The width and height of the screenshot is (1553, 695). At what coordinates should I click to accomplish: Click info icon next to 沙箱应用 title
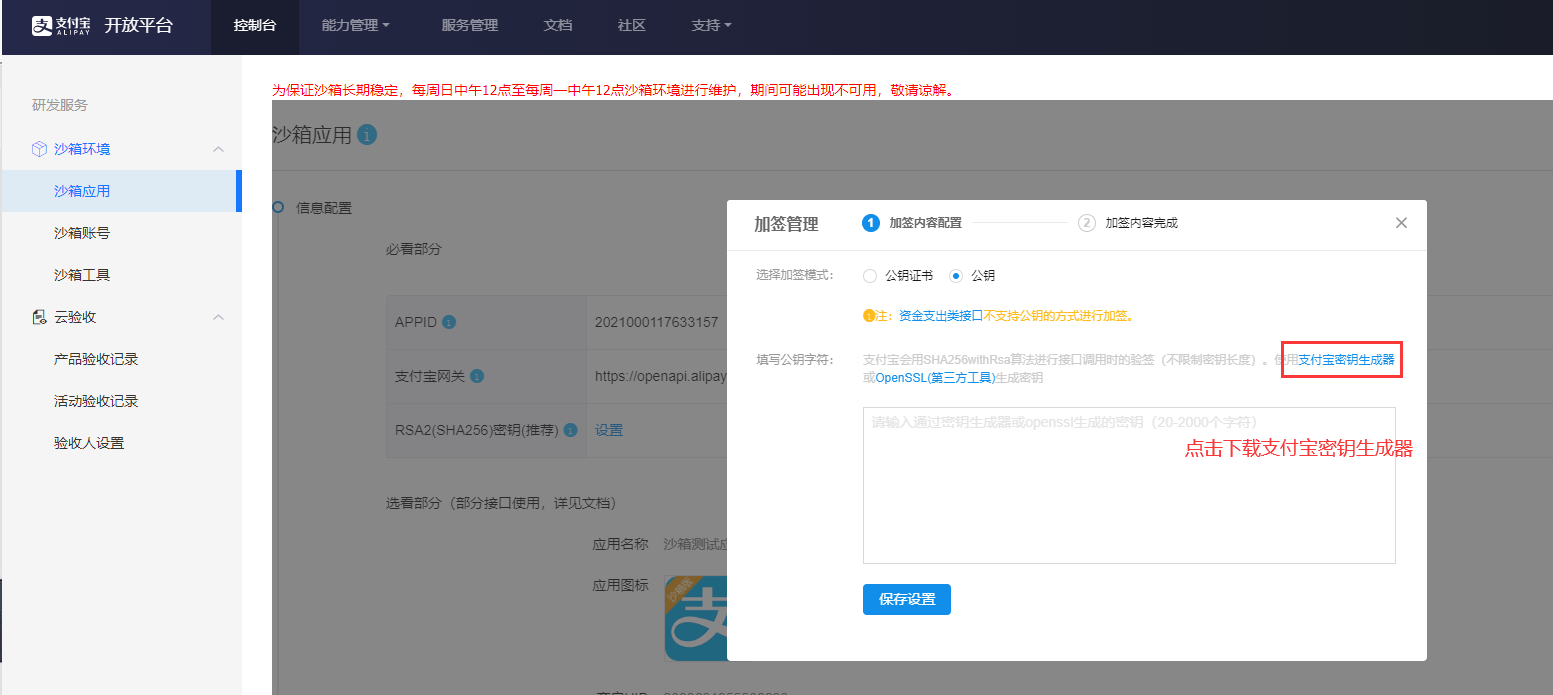click(367, 134)
